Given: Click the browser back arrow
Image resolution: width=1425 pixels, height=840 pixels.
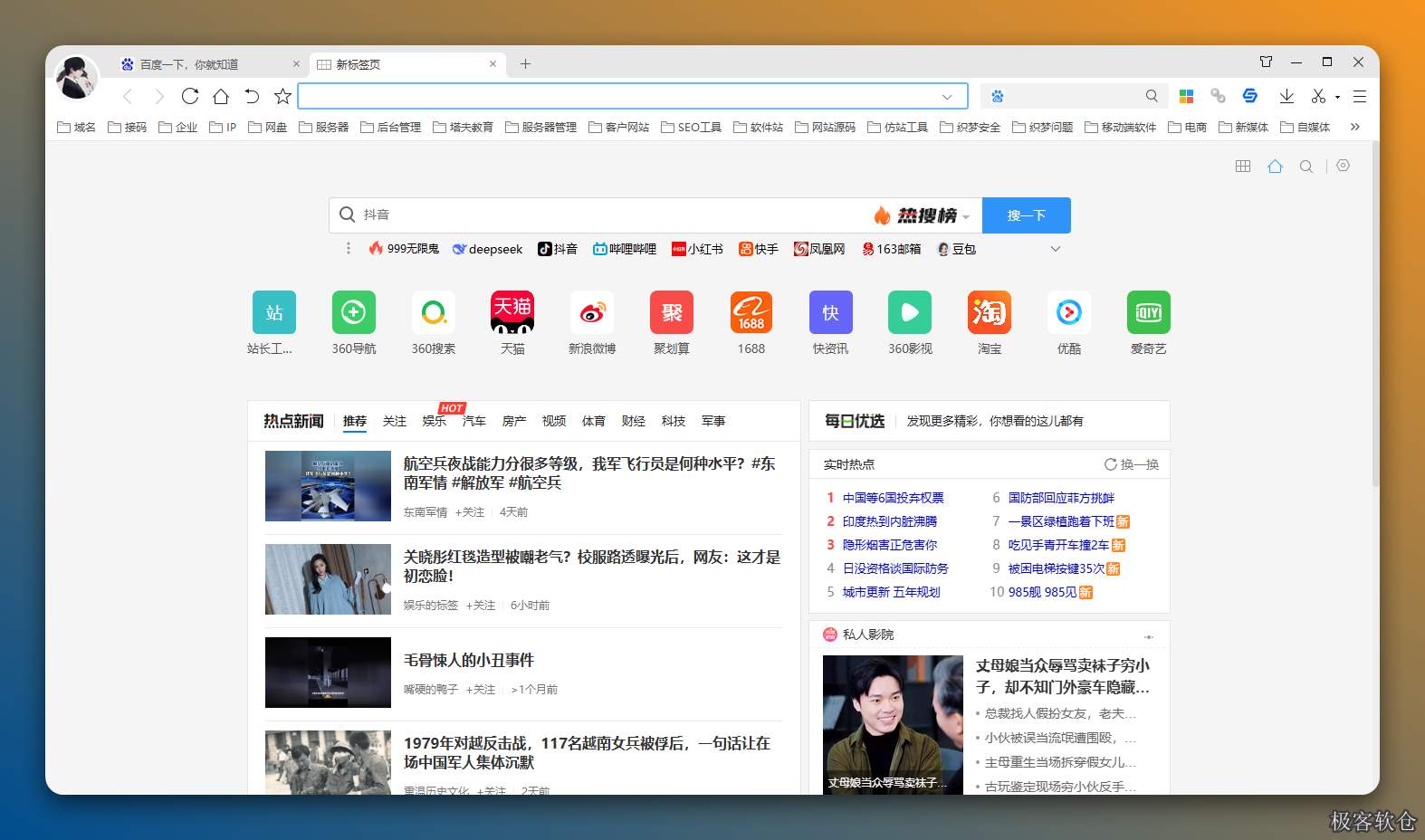Looking at the screenshot, I should point(128,96).
